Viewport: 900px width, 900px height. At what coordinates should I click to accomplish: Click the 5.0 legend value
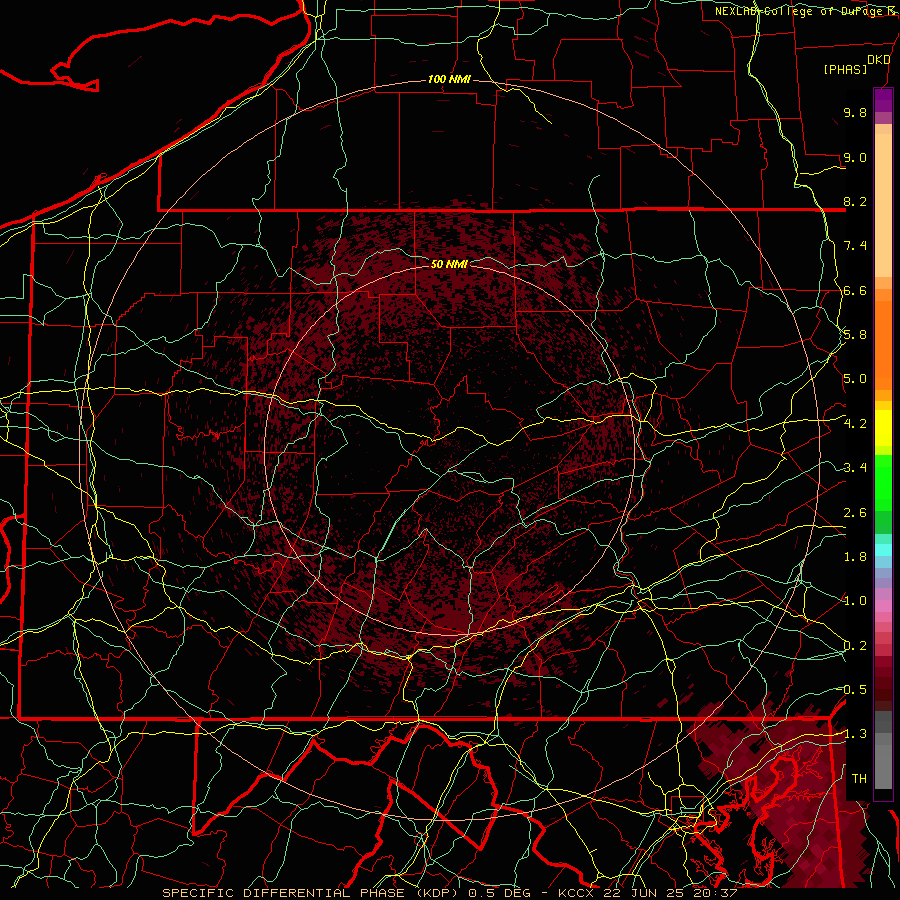(x=855, y=379)
